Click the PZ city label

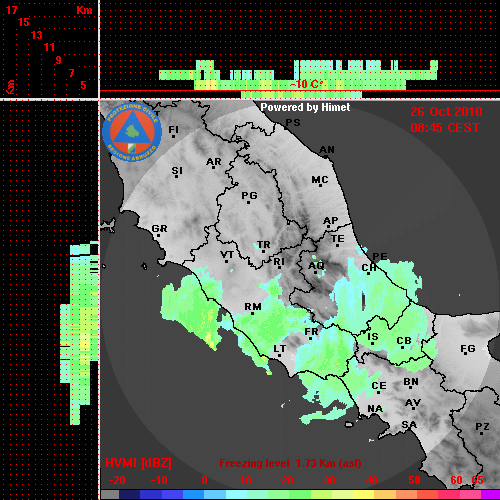point(482,427)
